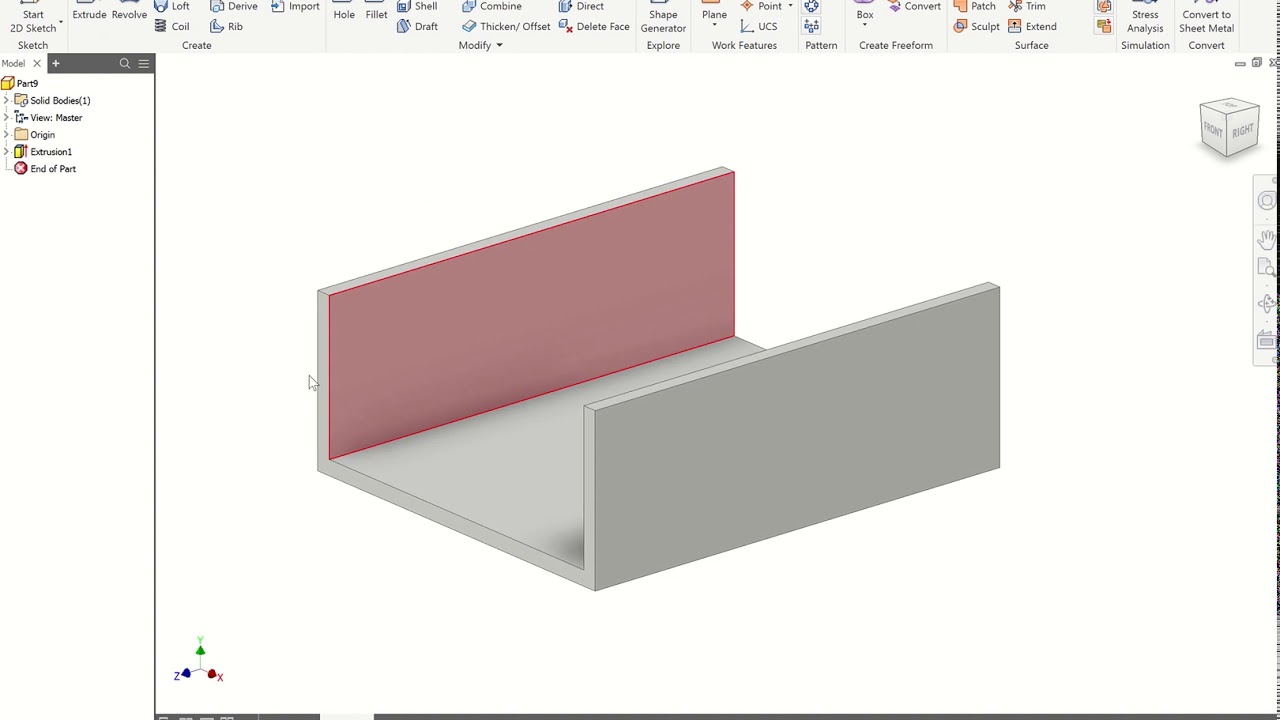Select the work Point tool
The height and width of the screenshot is (720, 1280).
(x=761, y=6)
